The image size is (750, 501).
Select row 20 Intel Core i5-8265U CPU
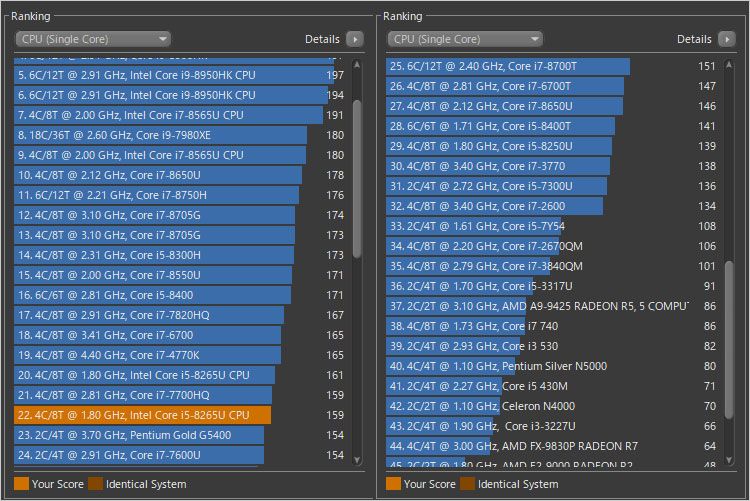click(x=179, y=375)
